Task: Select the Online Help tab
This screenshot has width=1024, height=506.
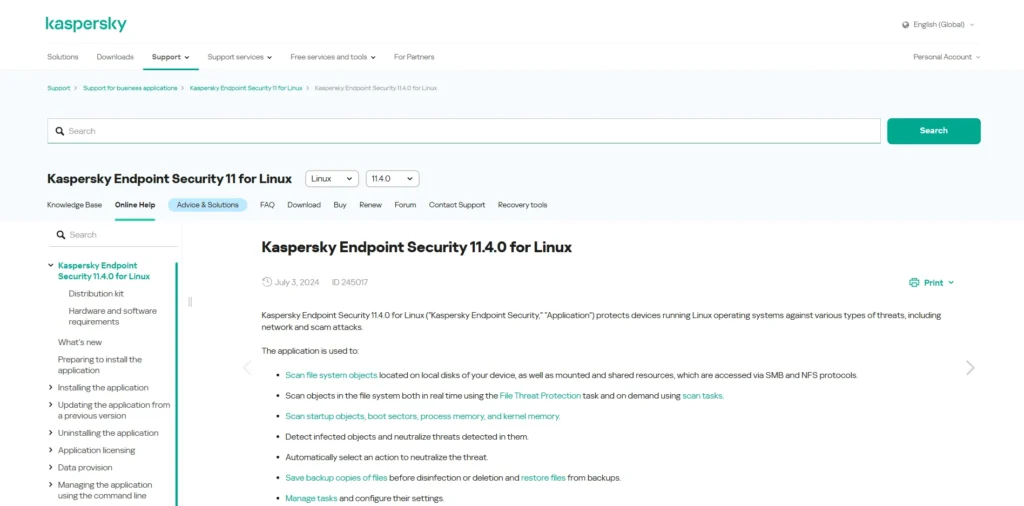Action: click(x=135, y=205)
